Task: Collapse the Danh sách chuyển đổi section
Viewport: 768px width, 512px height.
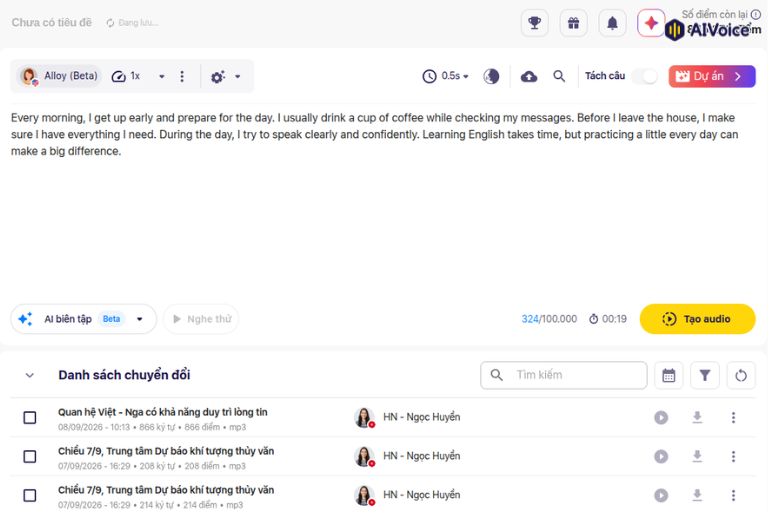Action: 29,375
